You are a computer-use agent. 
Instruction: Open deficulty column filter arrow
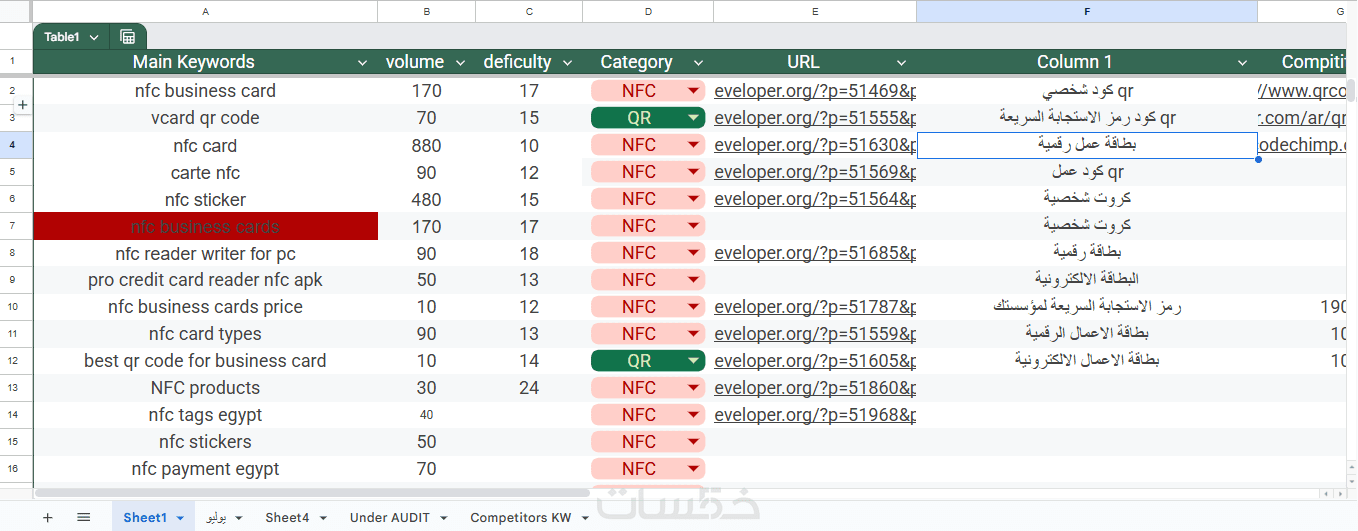(567, 62)
